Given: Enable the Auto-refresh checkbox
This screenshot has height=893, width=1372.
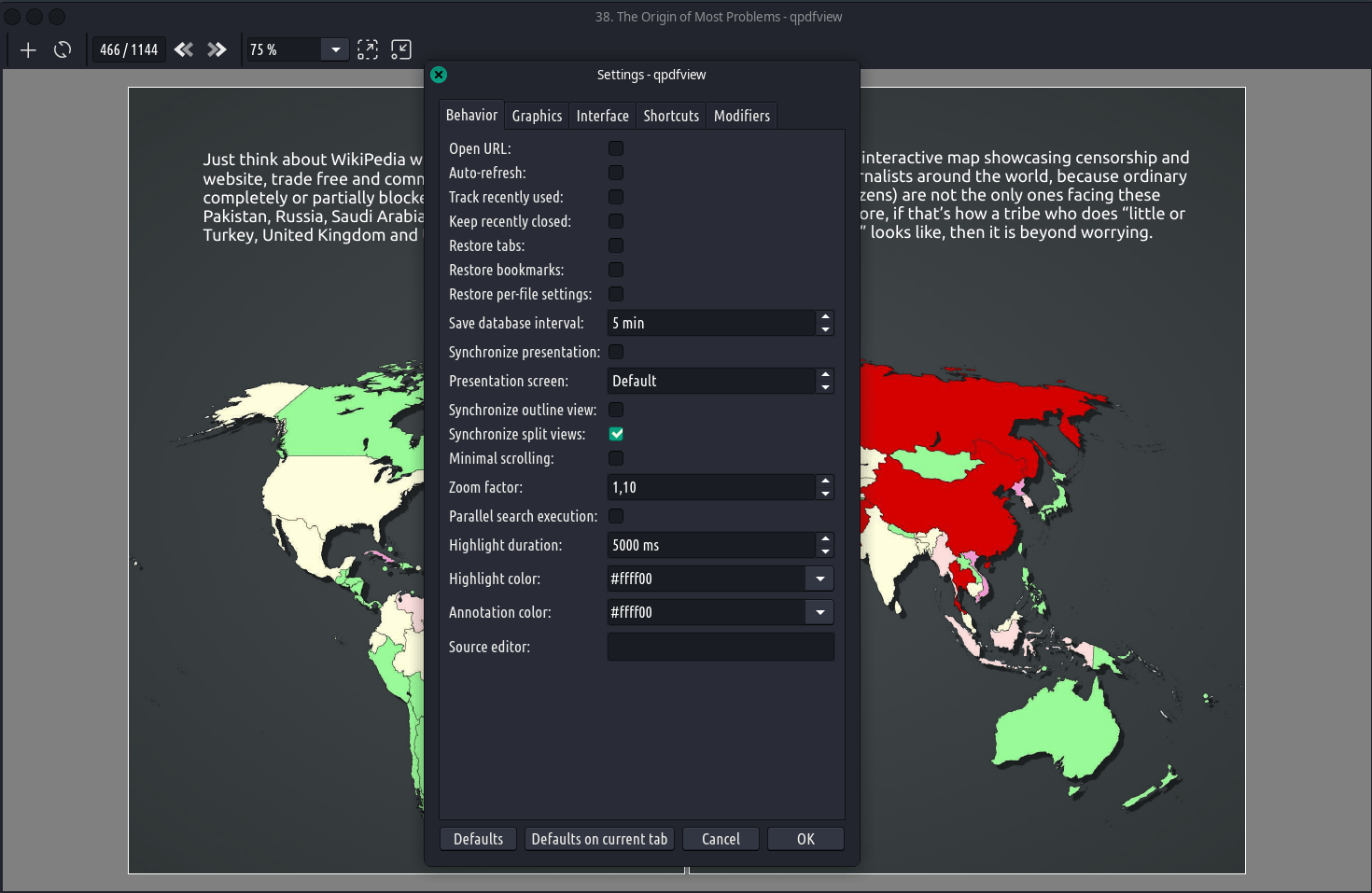Looking at the screenshot, I should coord(616,173).
